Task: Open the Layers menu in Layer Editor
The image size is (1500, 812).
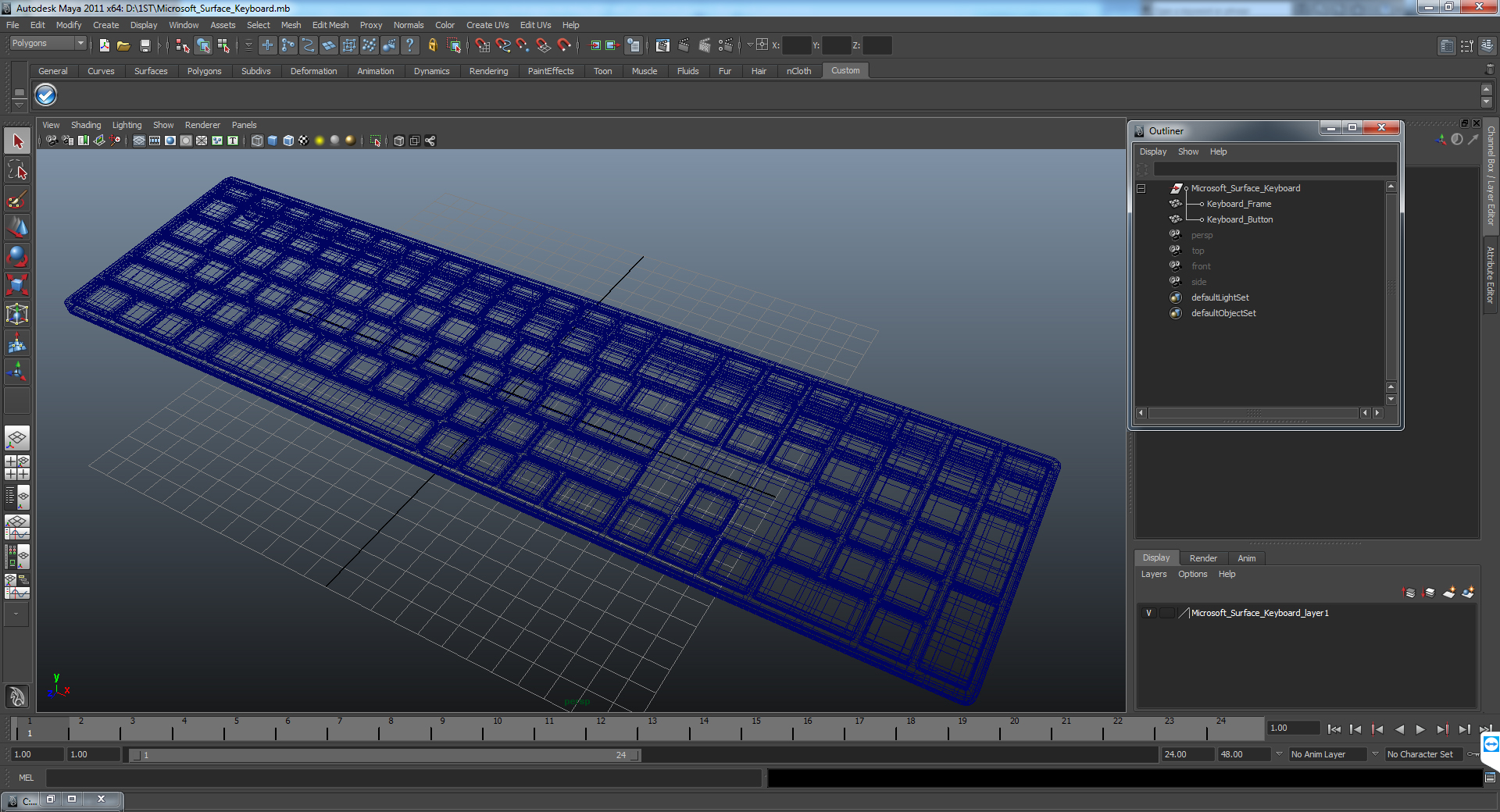Action: pos(1154,574)
